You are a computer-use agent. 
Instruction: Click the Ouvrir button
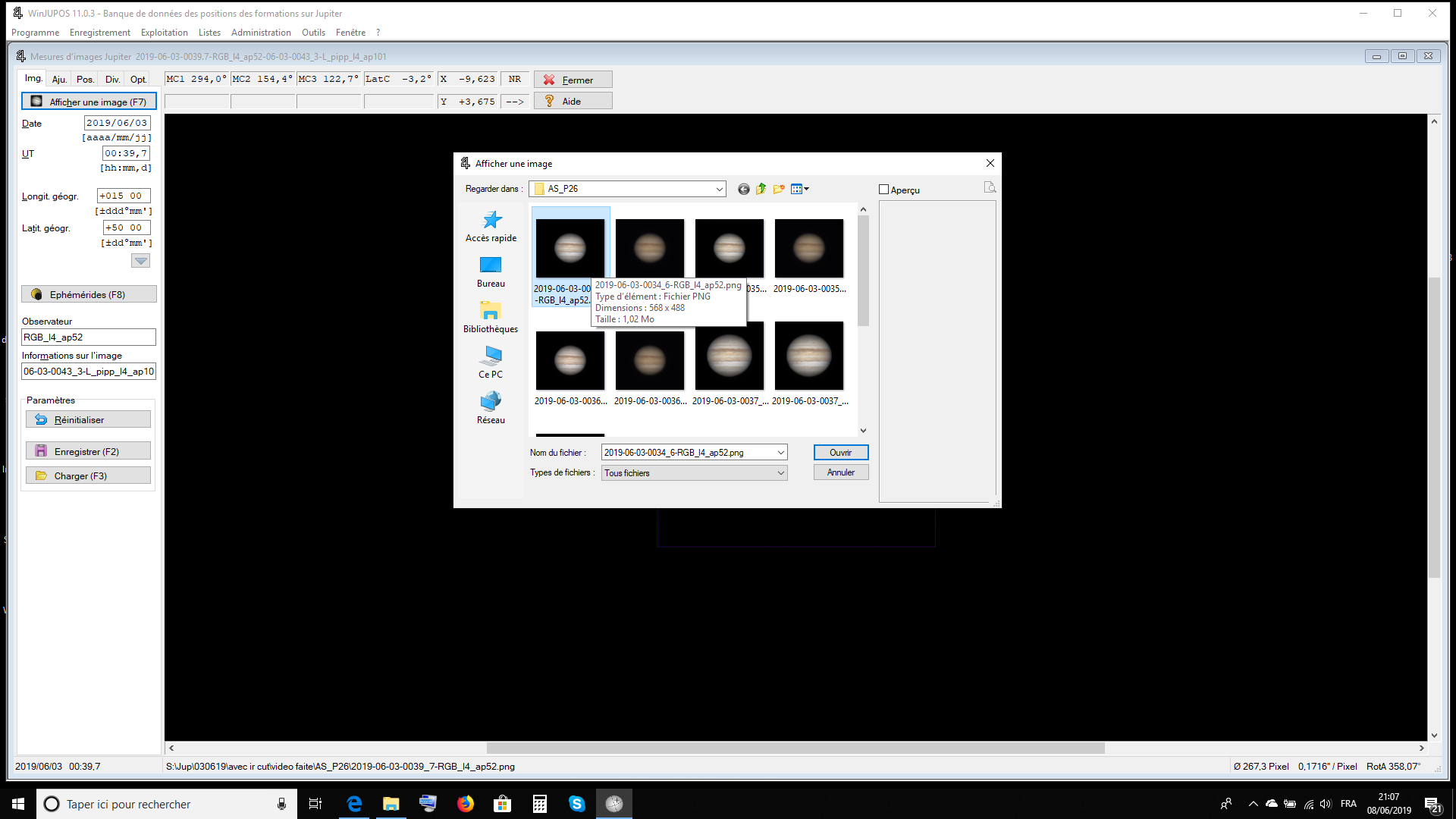coord(840,453)
